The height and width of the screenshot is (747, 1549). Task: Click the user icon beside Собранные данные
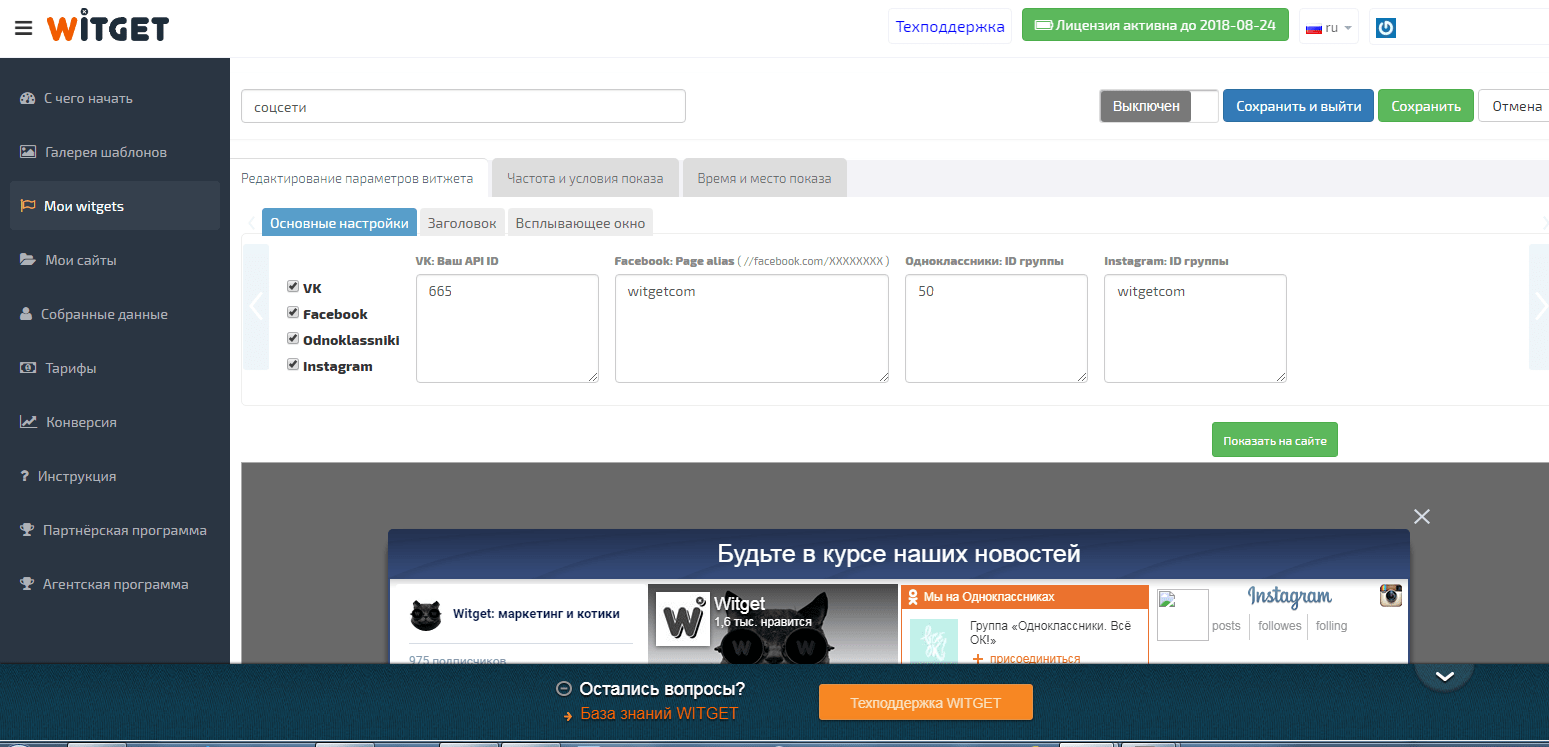click(26, 314)
